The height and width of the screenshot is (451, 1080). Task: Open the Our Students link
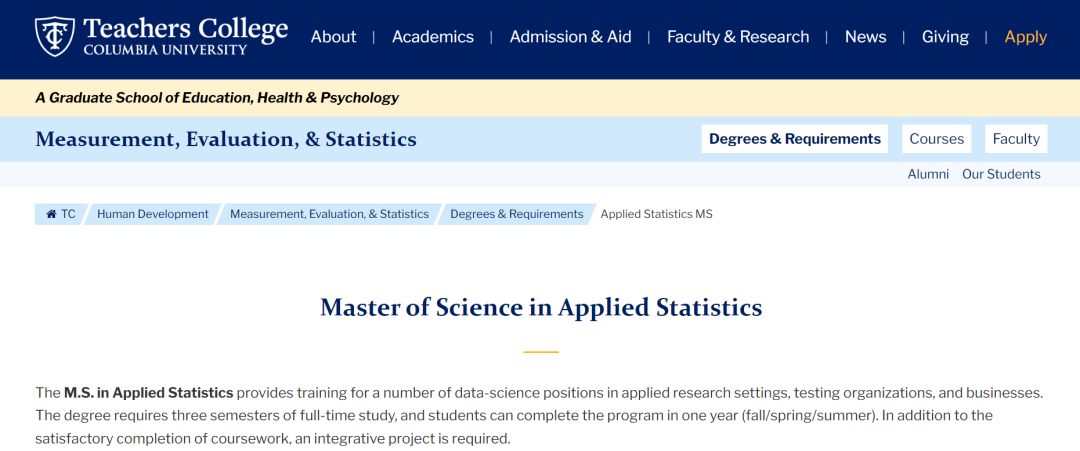tap(1001, 174)
